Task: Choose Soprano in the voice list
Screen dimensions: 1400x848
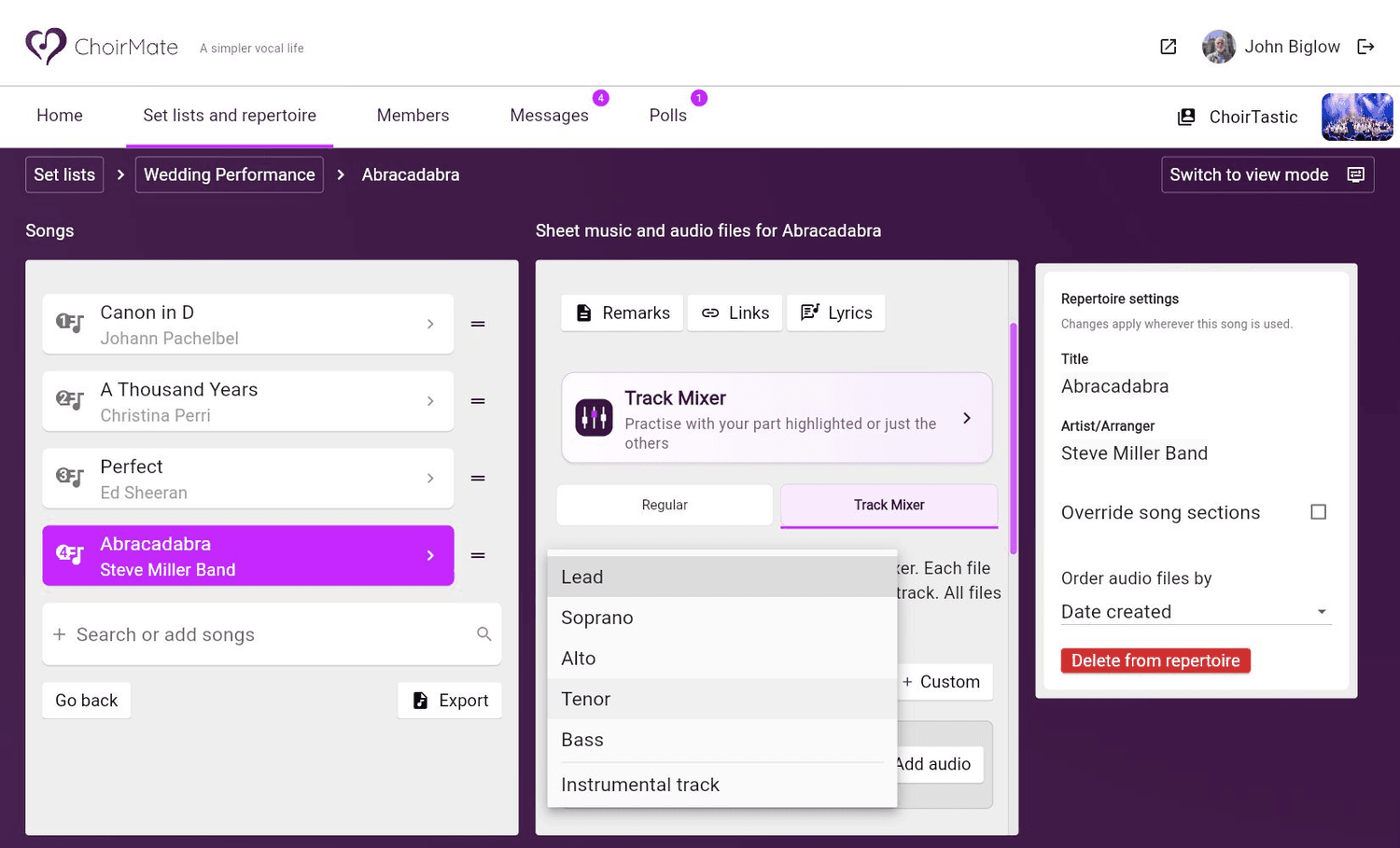Action: [721, 618]
